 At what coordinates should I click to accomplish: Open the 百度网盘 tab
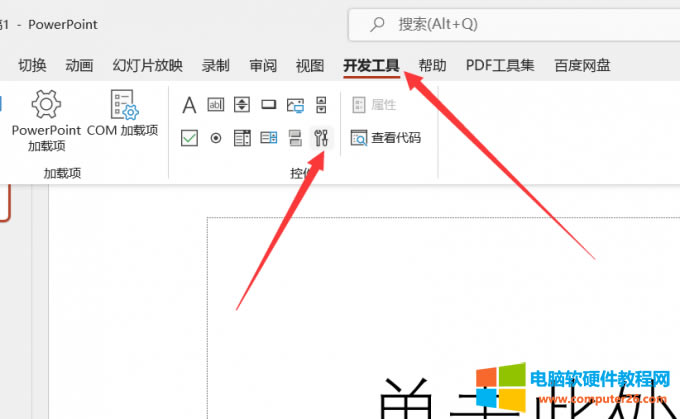click(582, 65)
